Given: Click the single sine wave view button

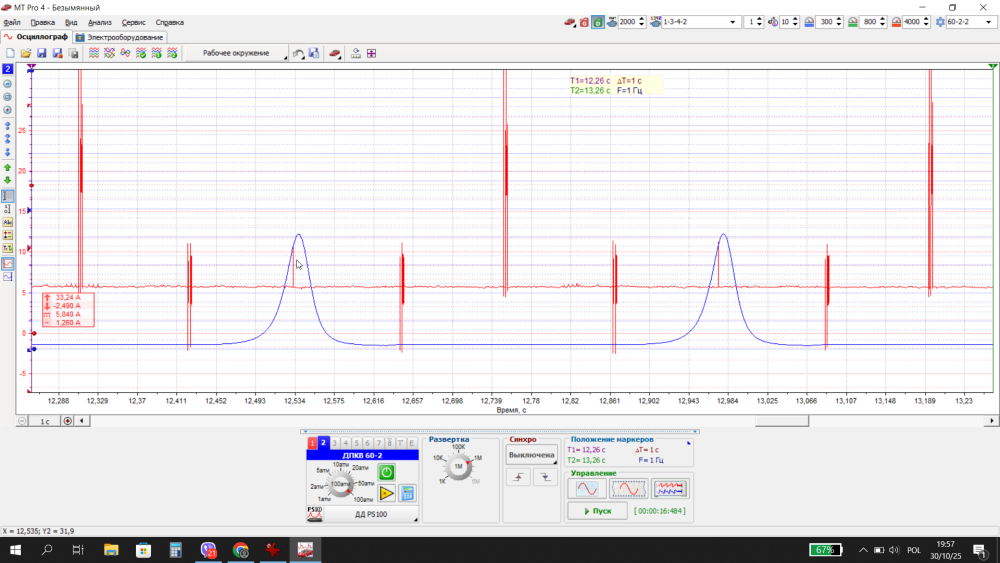Looking at the screenshot, I should pos(586,488).
